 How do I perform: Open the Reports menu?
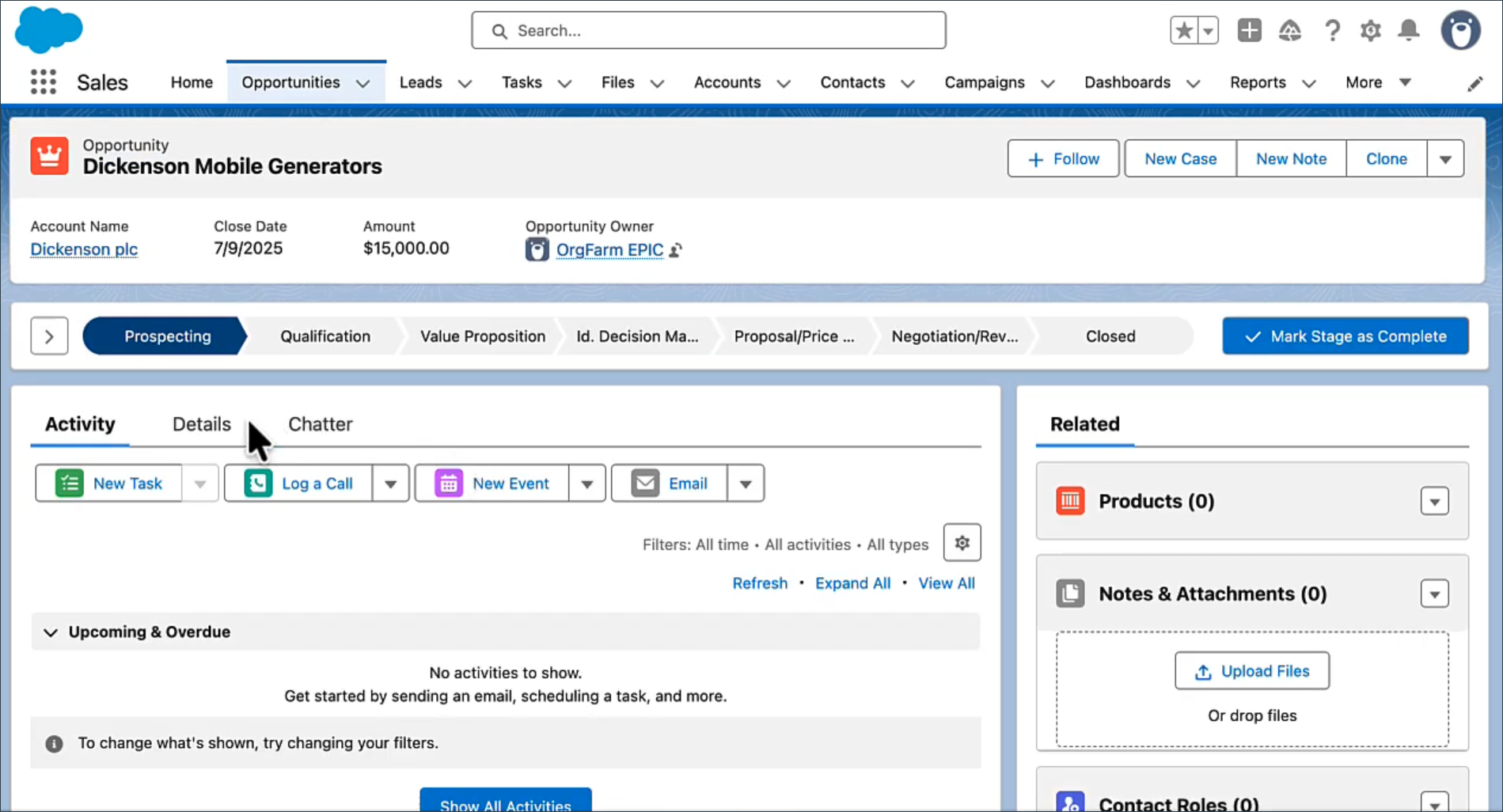click(x=1258, y=82)
